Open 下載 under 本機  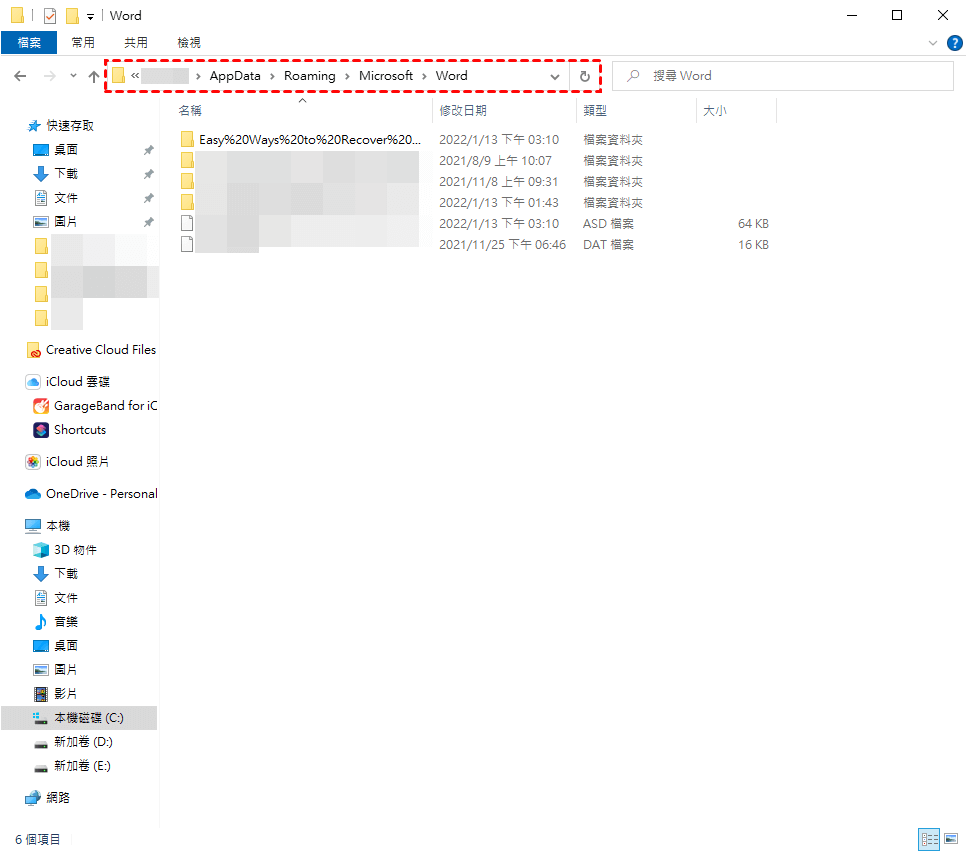[66, 575]
